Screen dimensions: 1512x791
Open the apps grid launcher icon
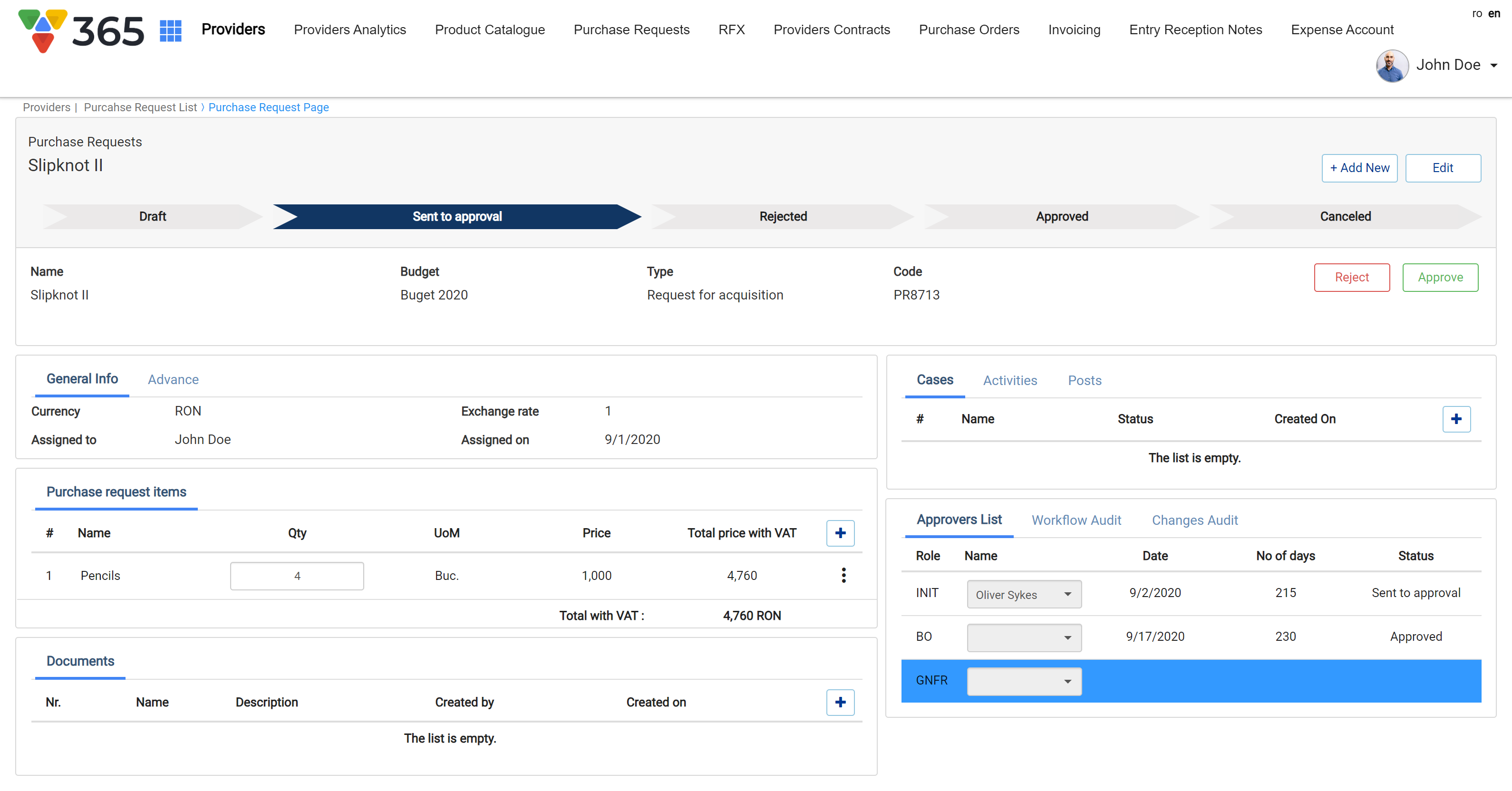(170, 30)
